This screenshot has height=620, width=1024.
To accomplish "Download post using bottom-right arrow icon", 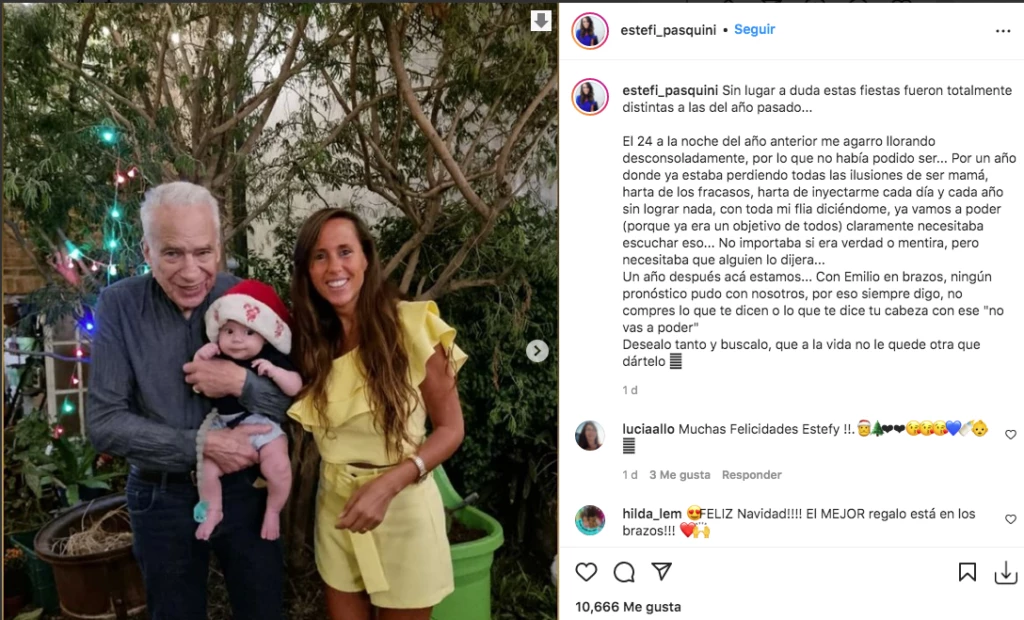I will pyautogui.click(x=1006, y=573).
